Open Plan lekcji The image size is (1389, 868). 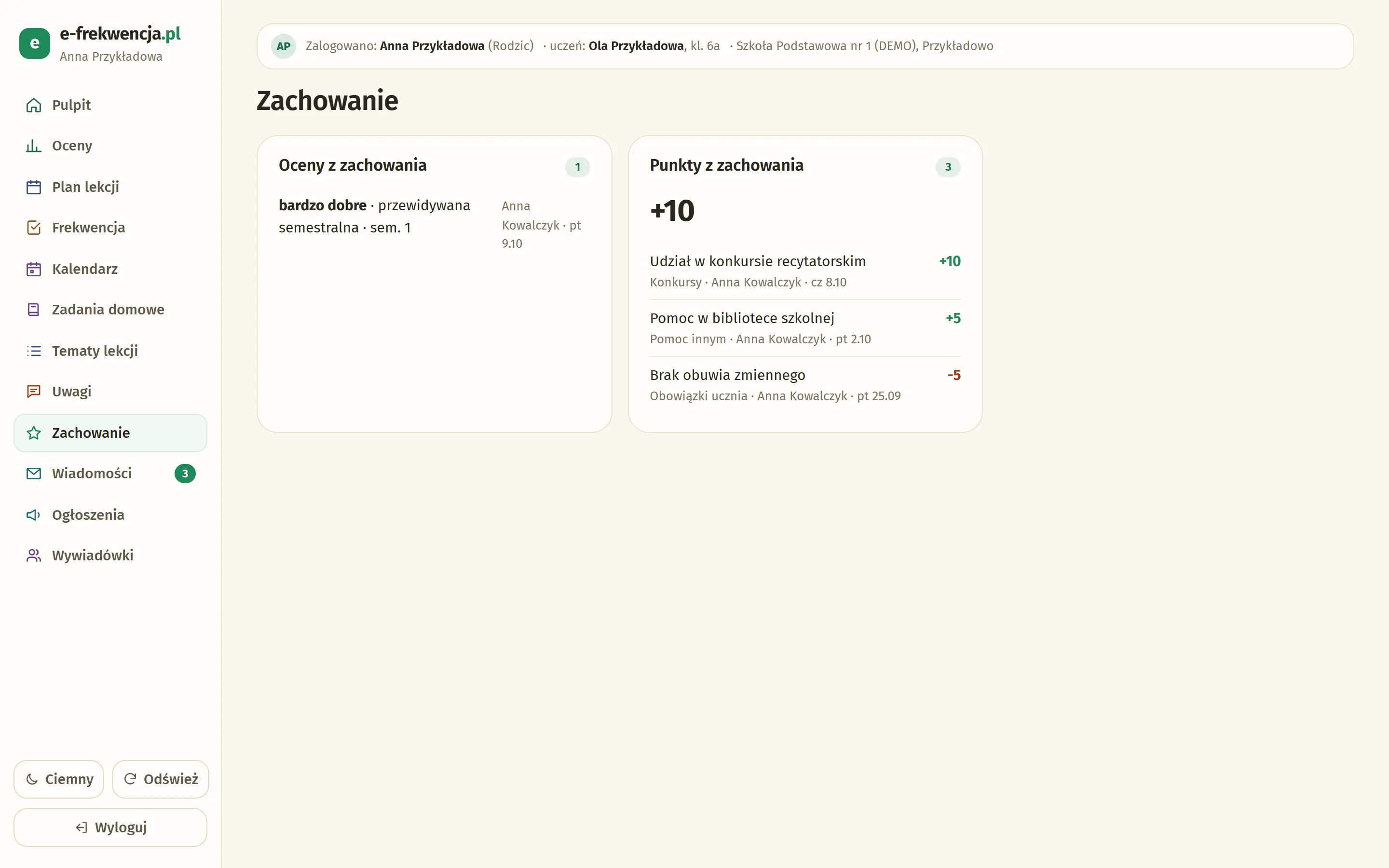click(110, 187)
